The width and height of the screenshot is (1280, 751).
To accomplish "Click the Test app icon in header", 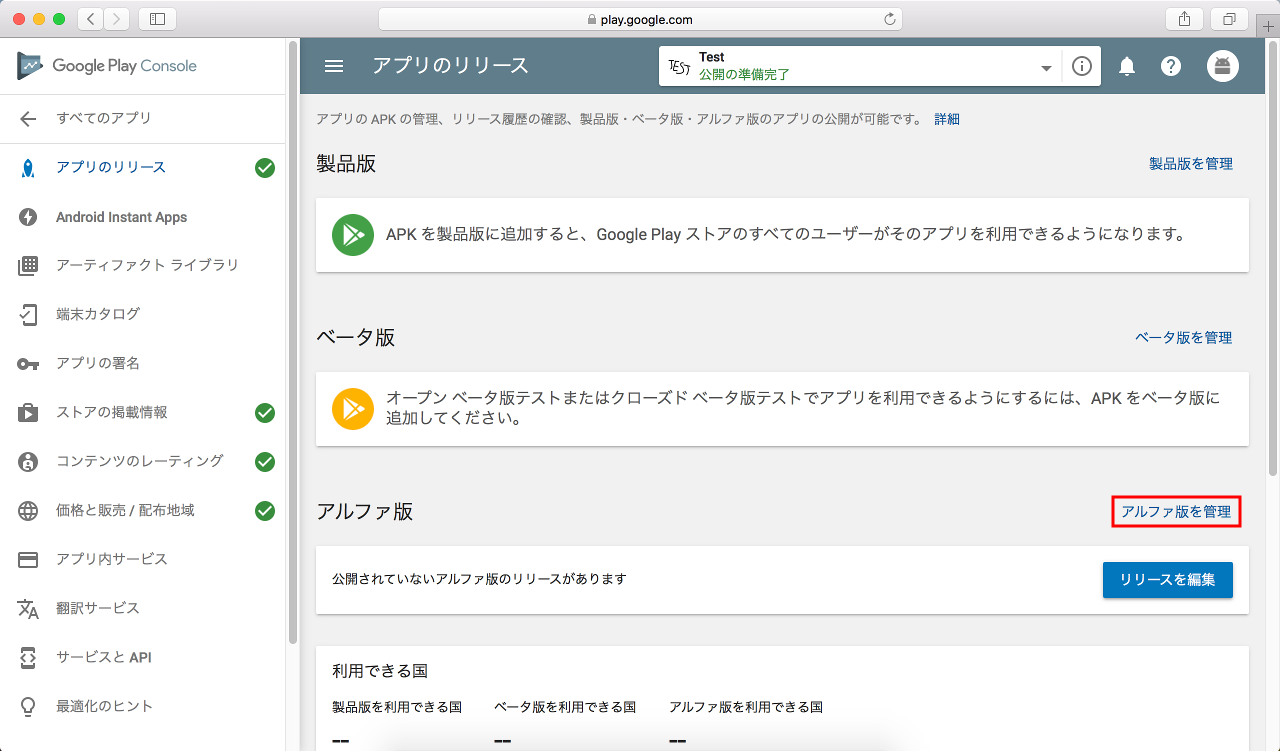I will pos(679,66).
